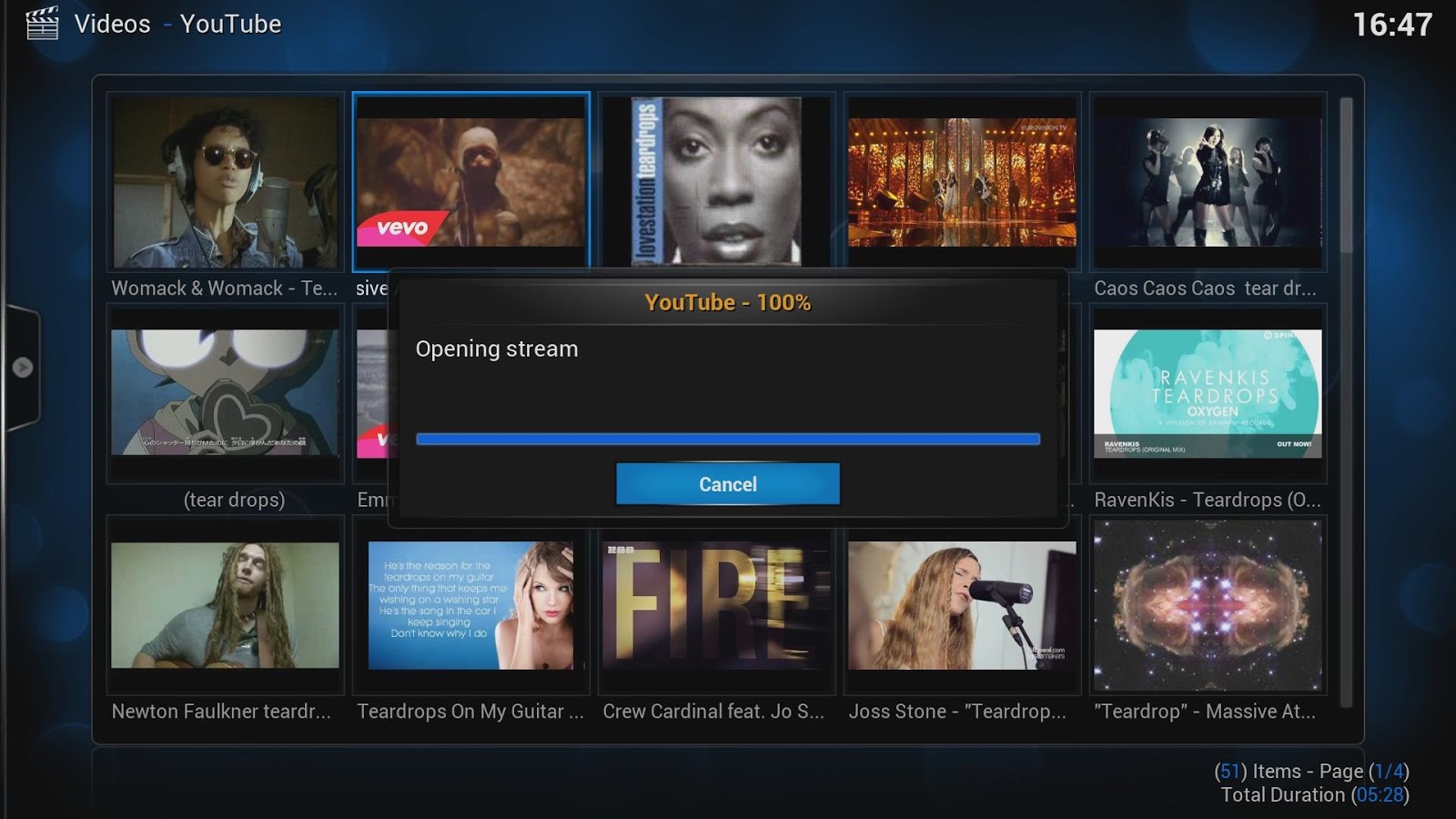Play the Newton Faulkner teardrop video

(x=225, y=605)
